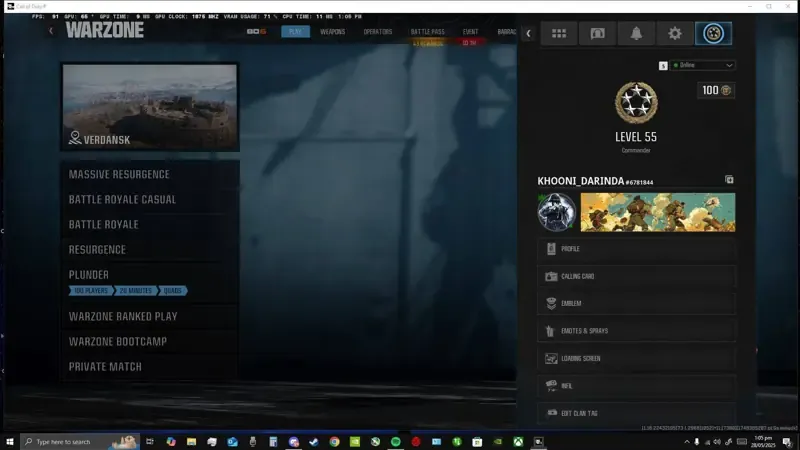Click the 100 Players tag under Plunder

click(x=91, y=291)
